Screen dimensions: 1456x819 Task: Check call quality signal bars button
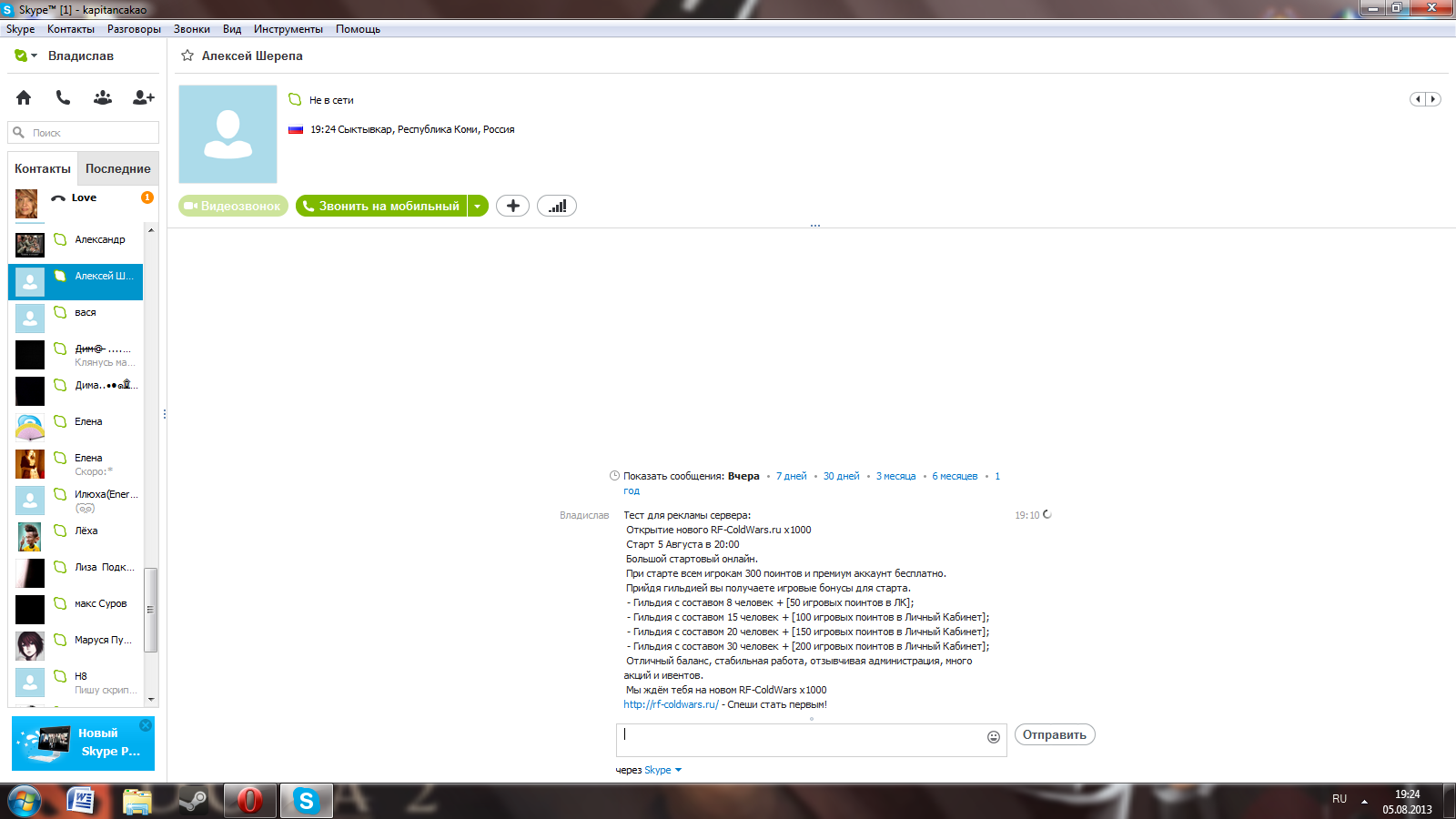pyautogui.click(x=557, y=206)
